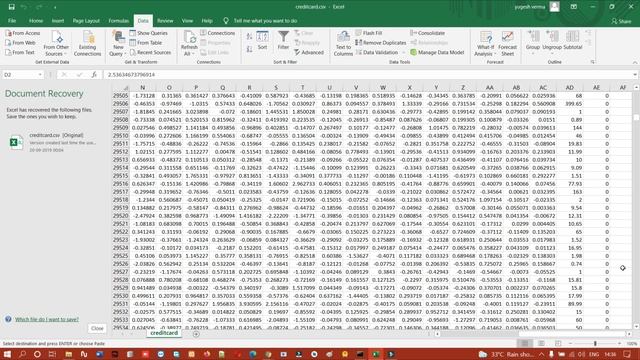This screenshot has width=640, height=360.
Task: Launch Text to Columns wizard
Action: point(343,43)
